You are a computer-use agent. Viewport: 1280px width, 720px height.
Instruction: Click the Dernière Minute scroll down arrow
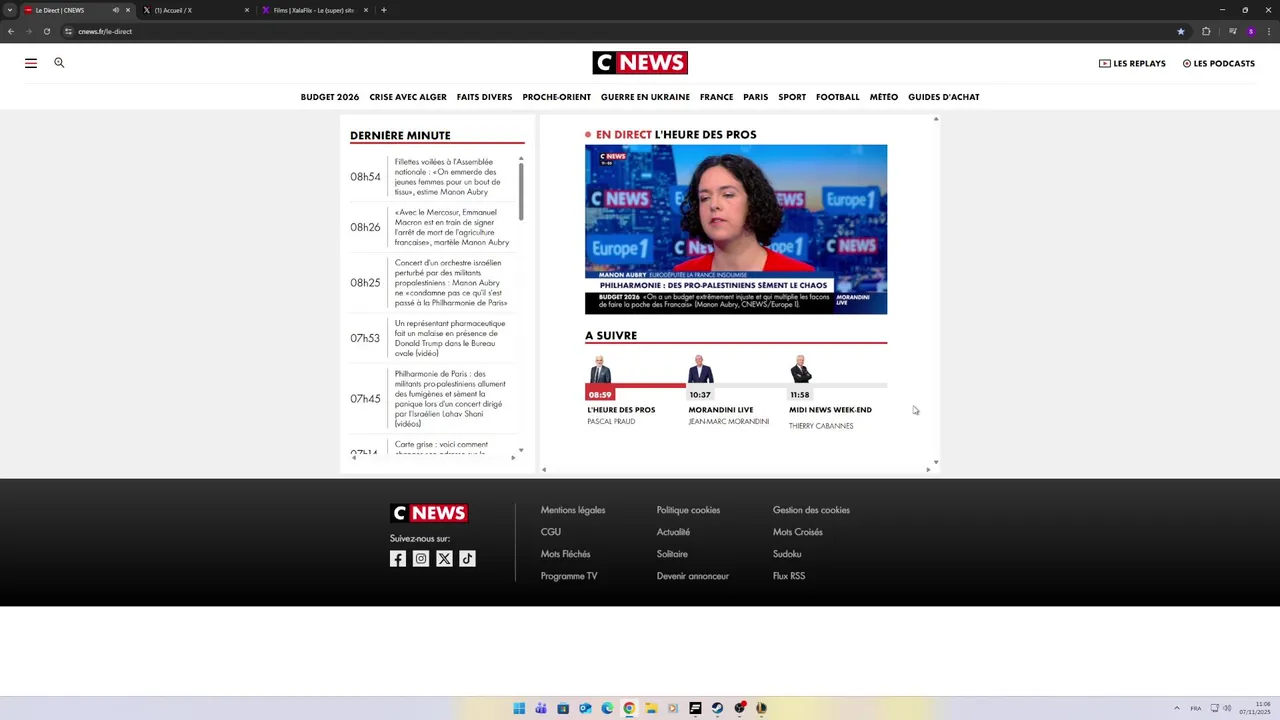click(521, 450)
